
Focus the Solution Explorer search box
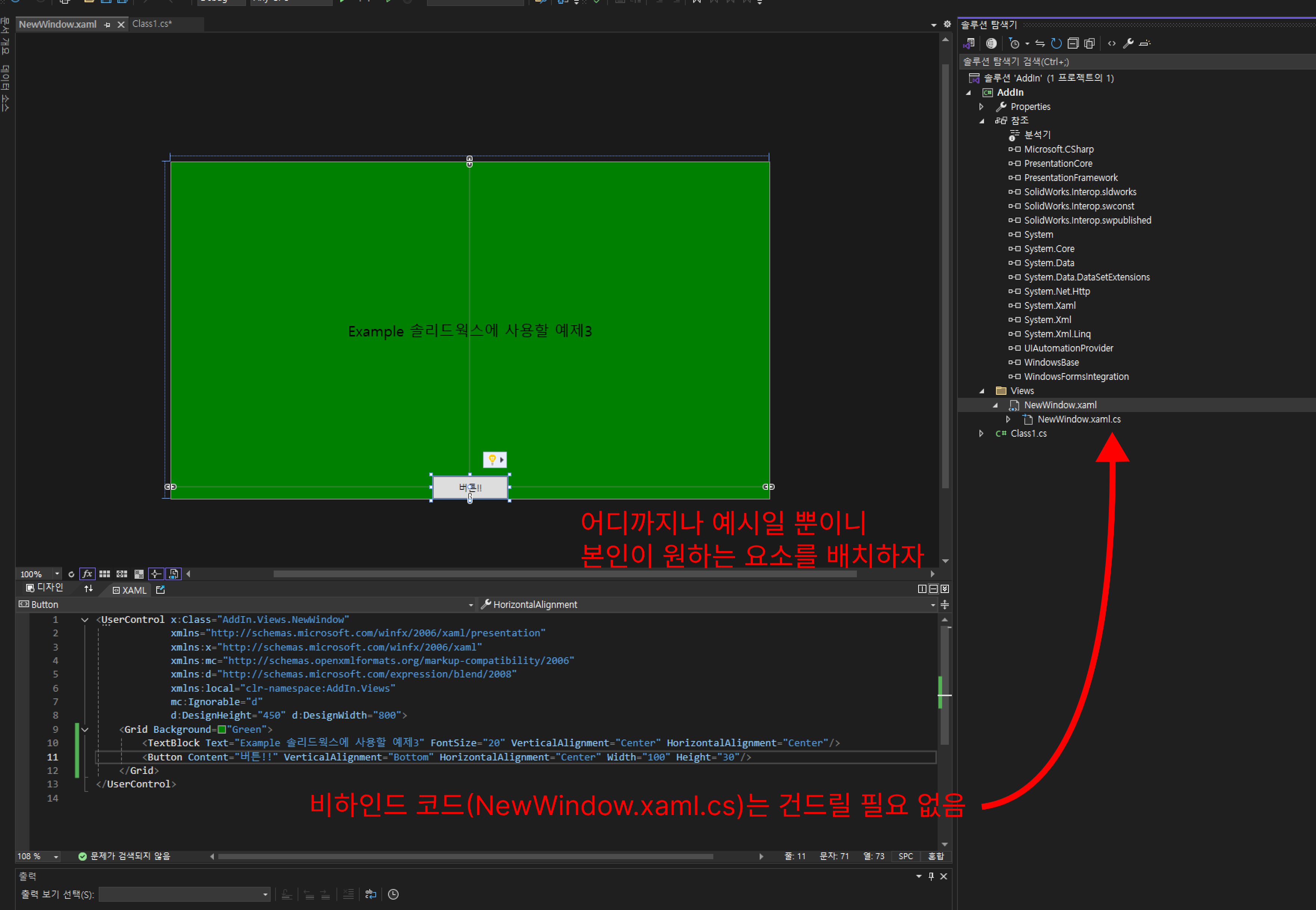point(1137,62)
